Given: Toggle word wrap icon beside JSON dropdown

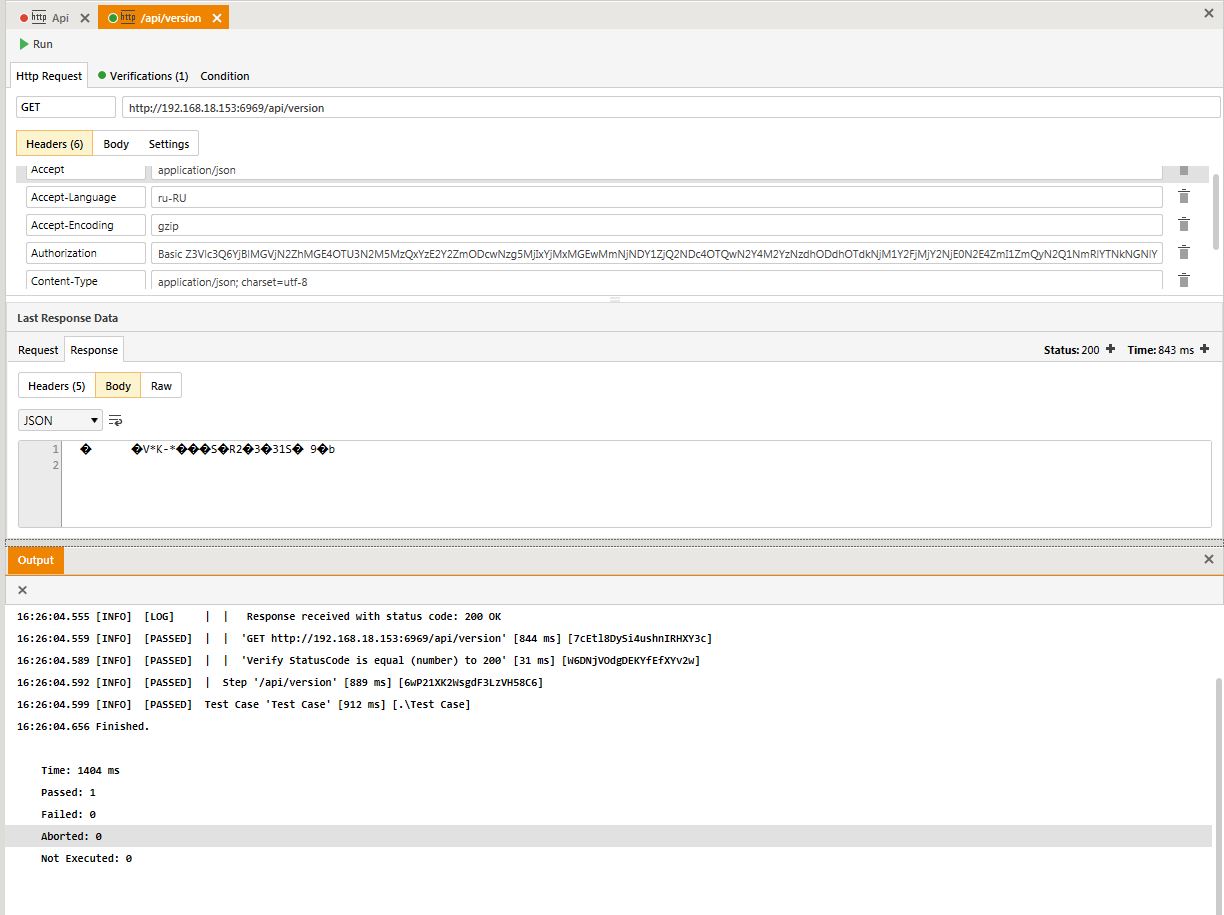Looking at the screenshot, I should point(116,420).
